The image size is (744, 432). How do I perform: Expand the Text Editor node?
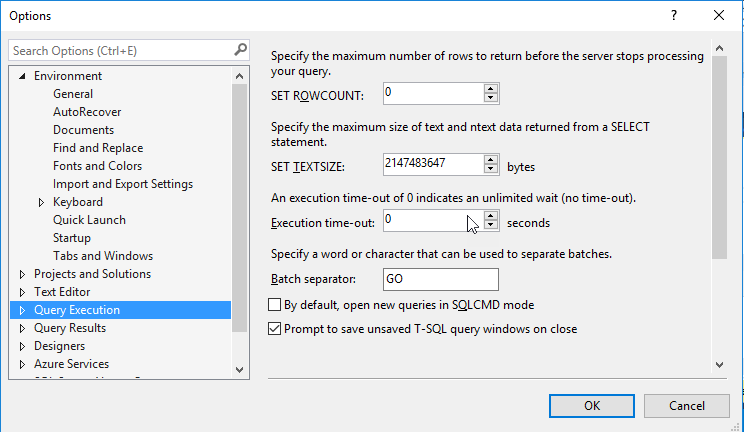(x=23, y=292)
